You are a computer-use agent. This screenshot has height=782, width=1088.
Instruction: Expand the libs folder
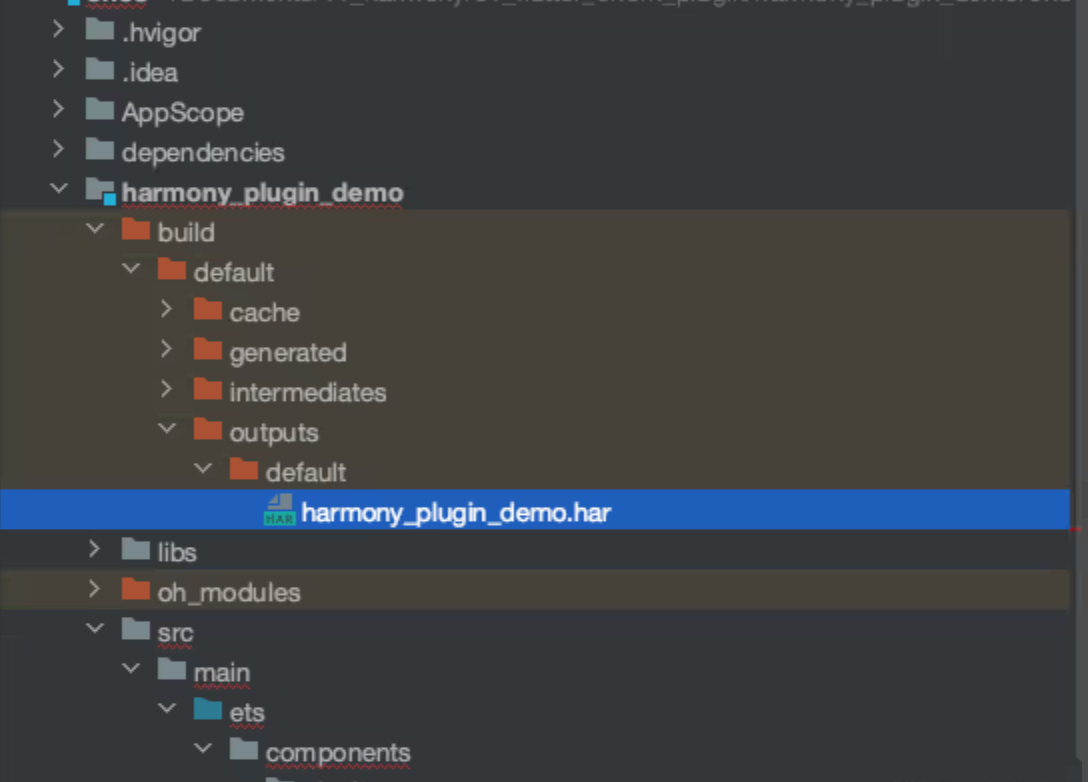tap(94, 549)
